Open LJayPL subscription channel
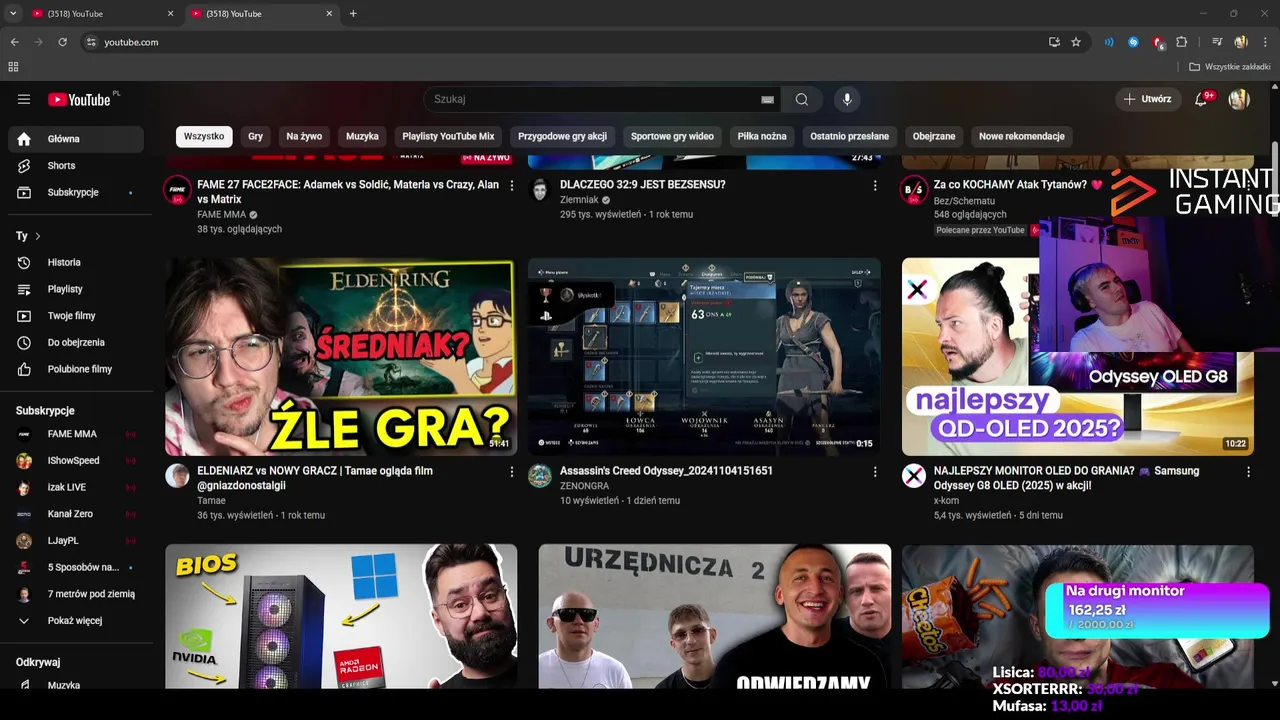 (x=76, y=541)
